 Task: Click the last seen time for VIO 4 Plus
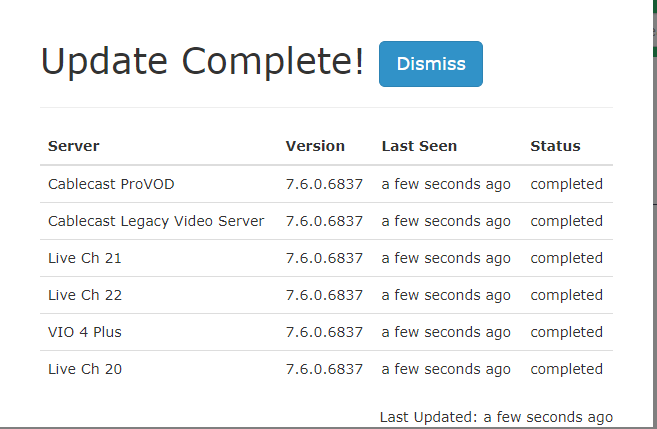(446, 332)
